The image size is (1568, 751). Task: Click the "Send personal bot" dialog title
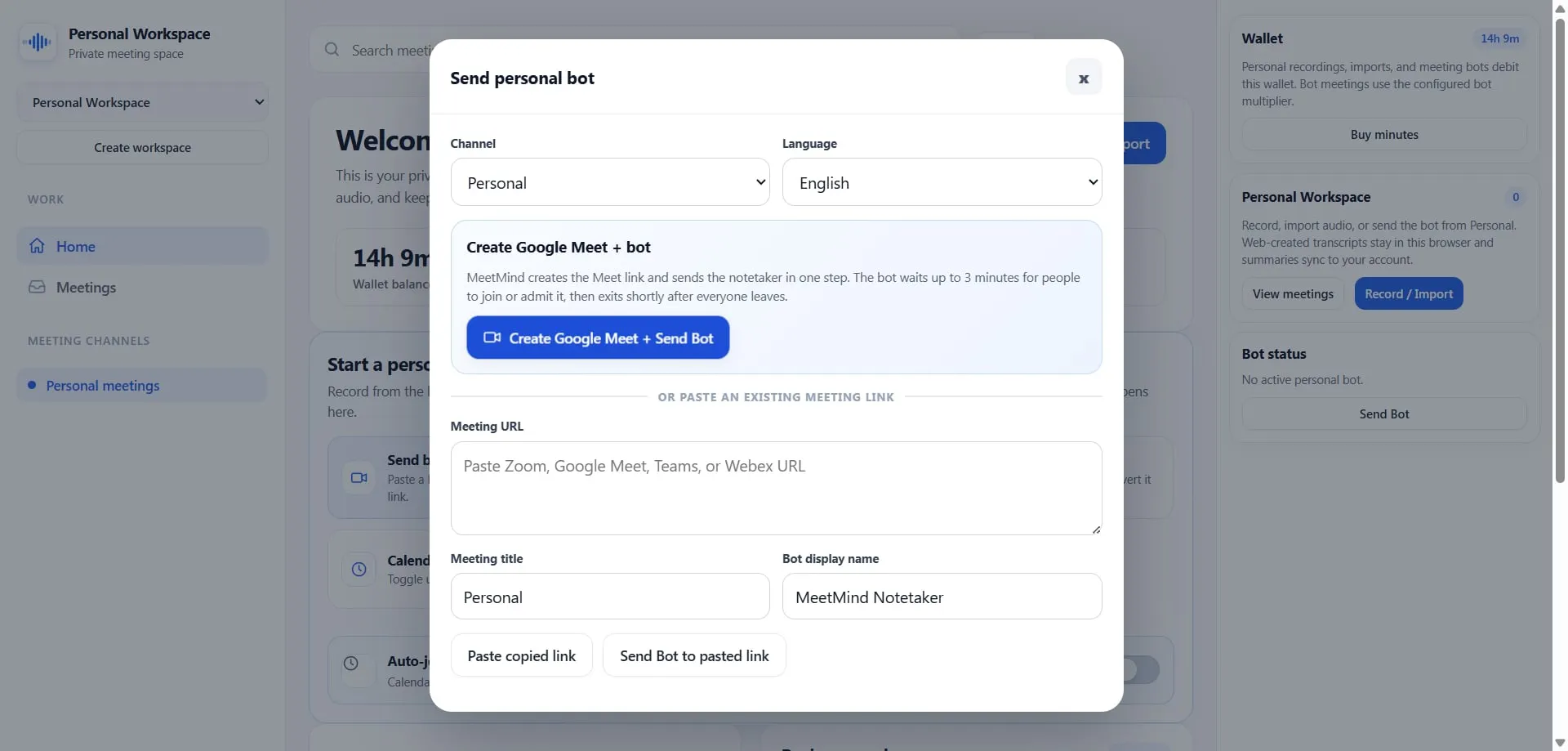point(522,78)
